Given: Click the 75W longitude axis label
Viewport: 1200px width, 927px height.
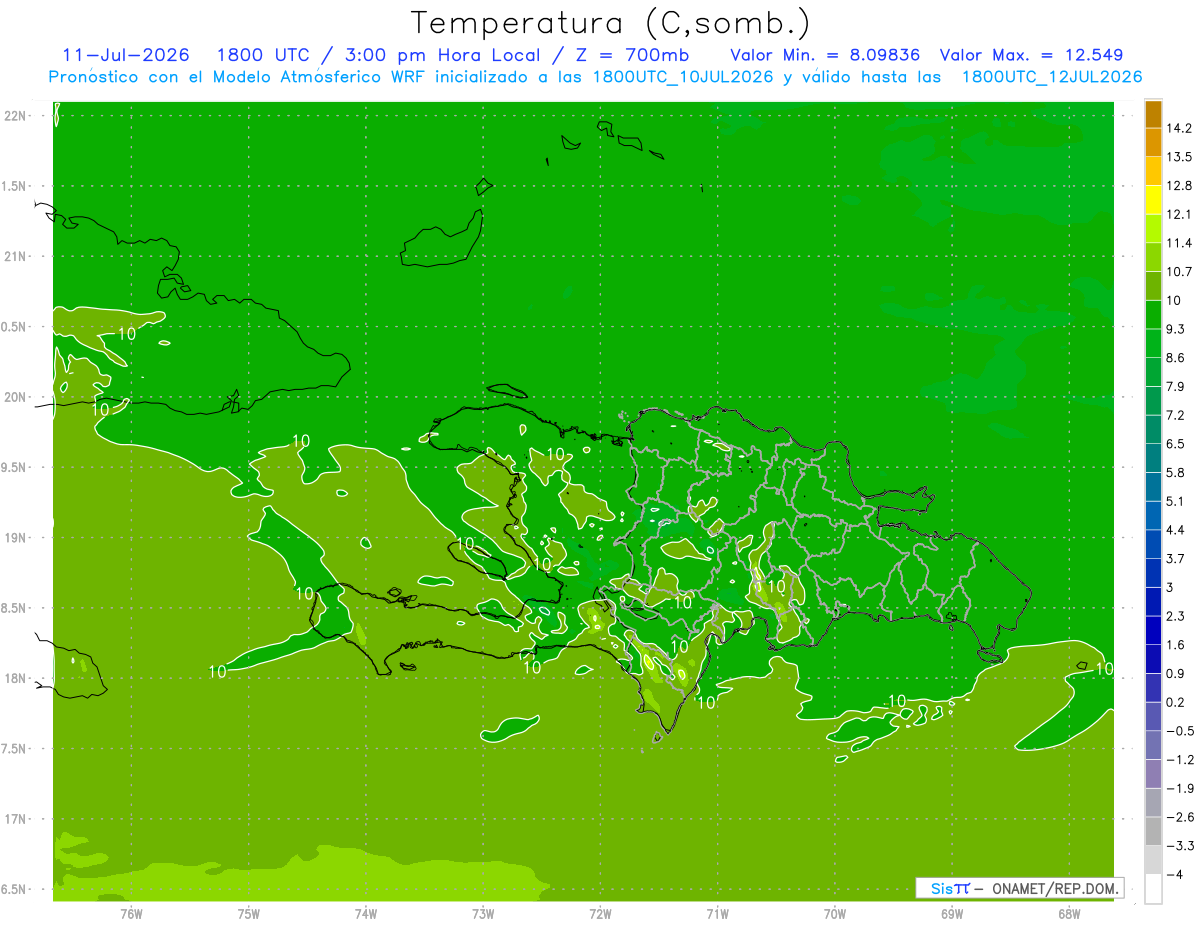Looking at the screenshot, I should [x=249, y=914].
